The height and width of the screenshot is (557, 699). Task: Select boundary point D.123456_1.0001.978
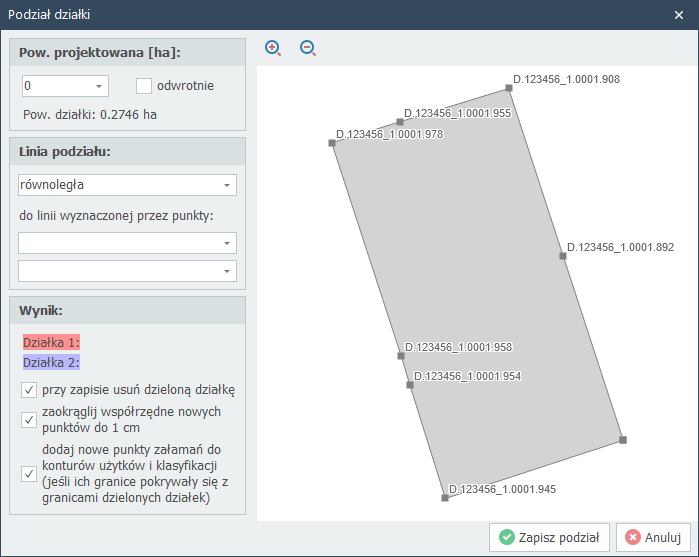tap(332, 143)
